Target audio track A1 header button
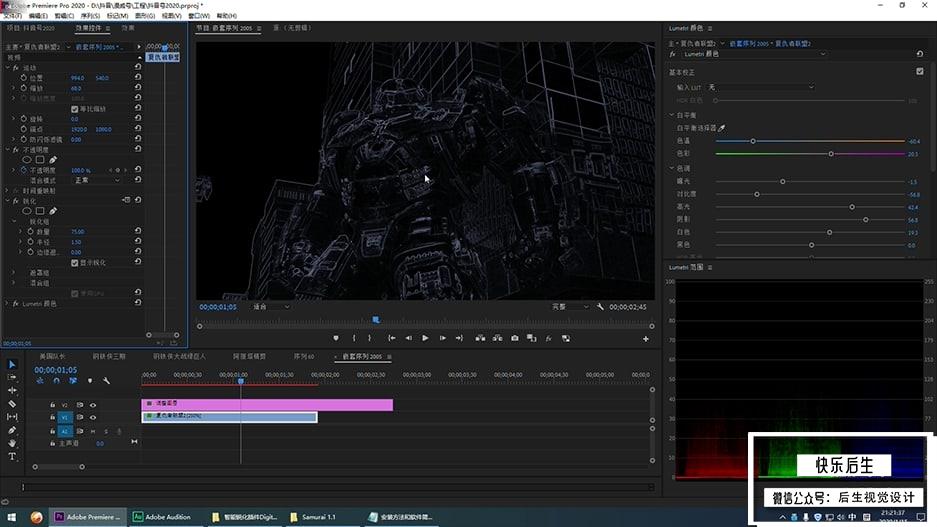Viewport: 937px width, 527px height. coord(65,431)
